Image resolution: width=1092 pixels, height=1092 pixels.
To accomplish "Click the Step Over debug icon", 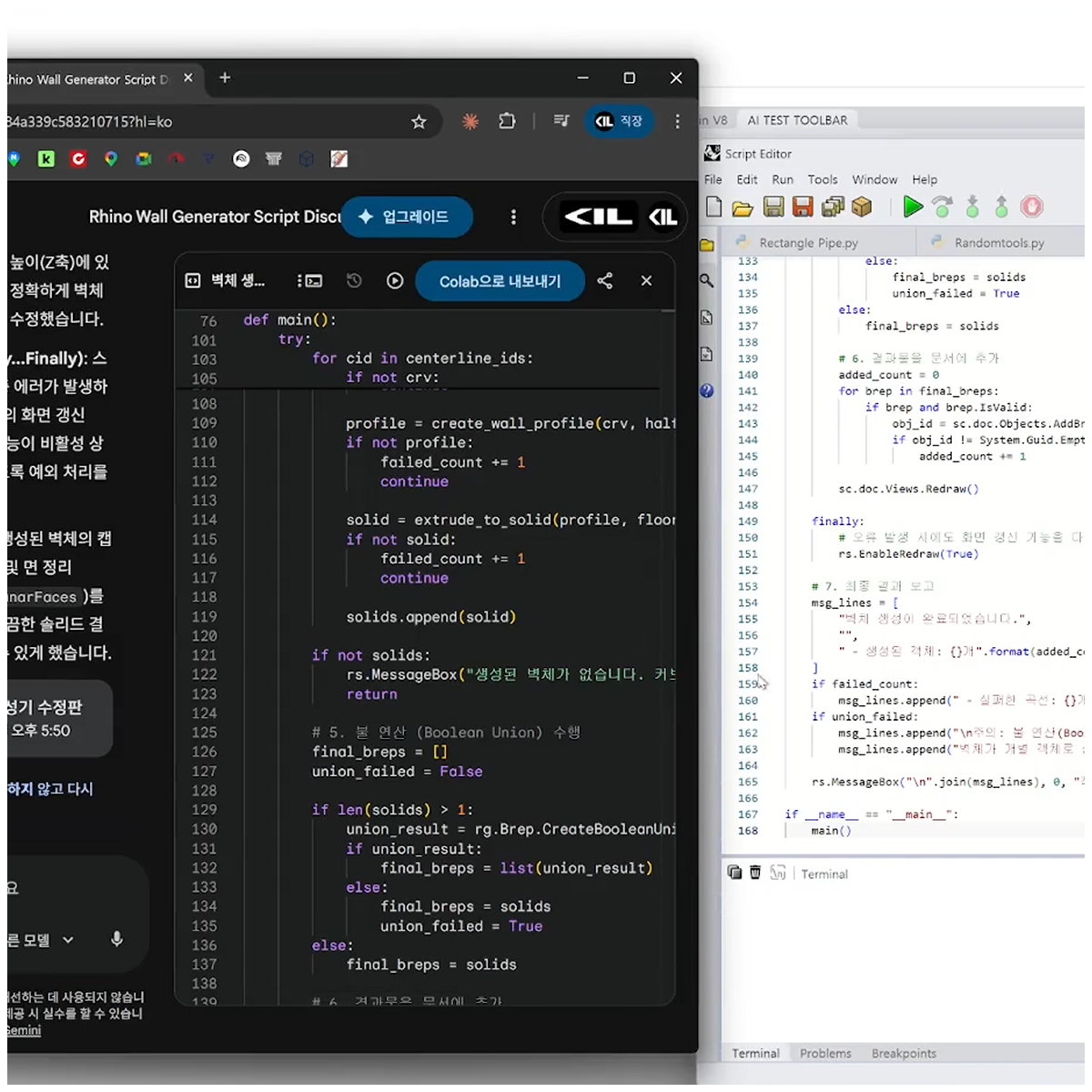I will click(943, 207).
